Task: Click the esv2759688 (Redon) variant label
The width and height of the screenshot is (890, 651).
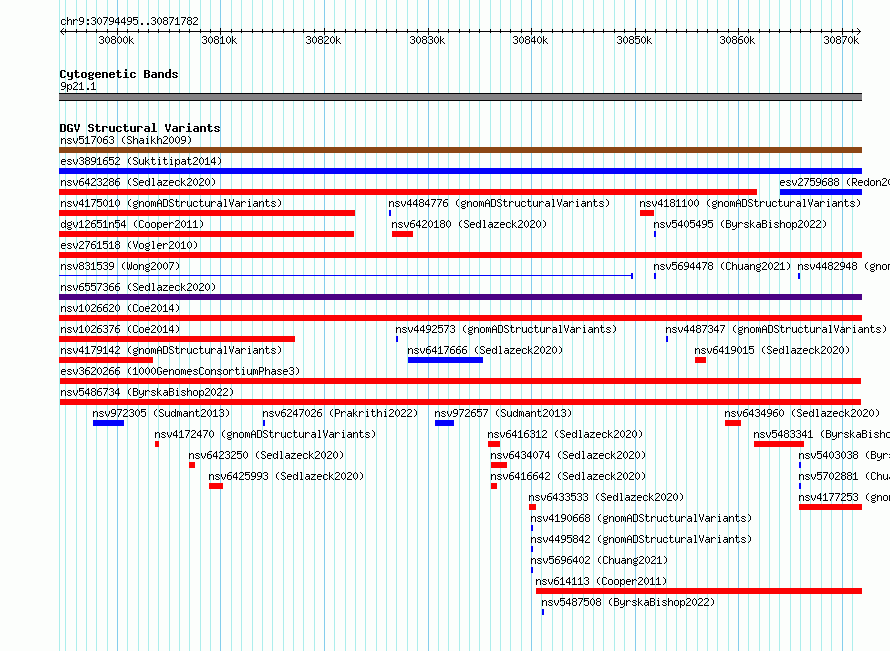Action: click(834, 182)
